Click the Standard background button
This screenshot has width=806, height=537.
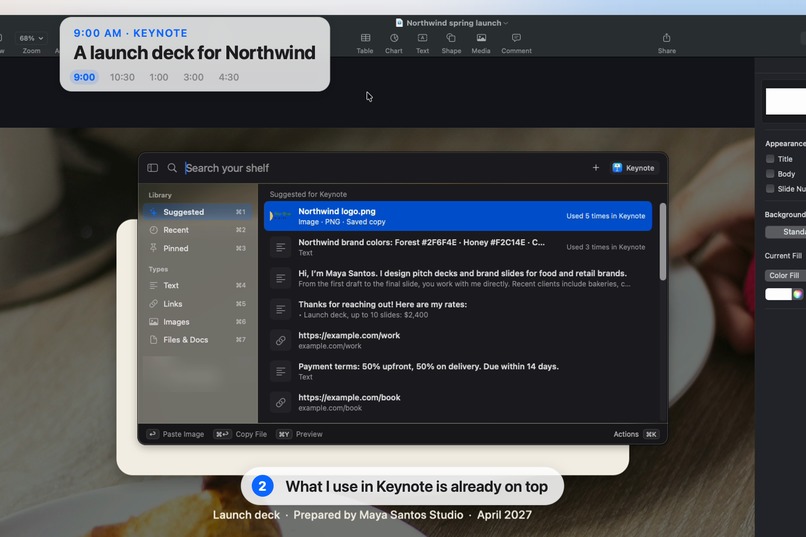785,232
